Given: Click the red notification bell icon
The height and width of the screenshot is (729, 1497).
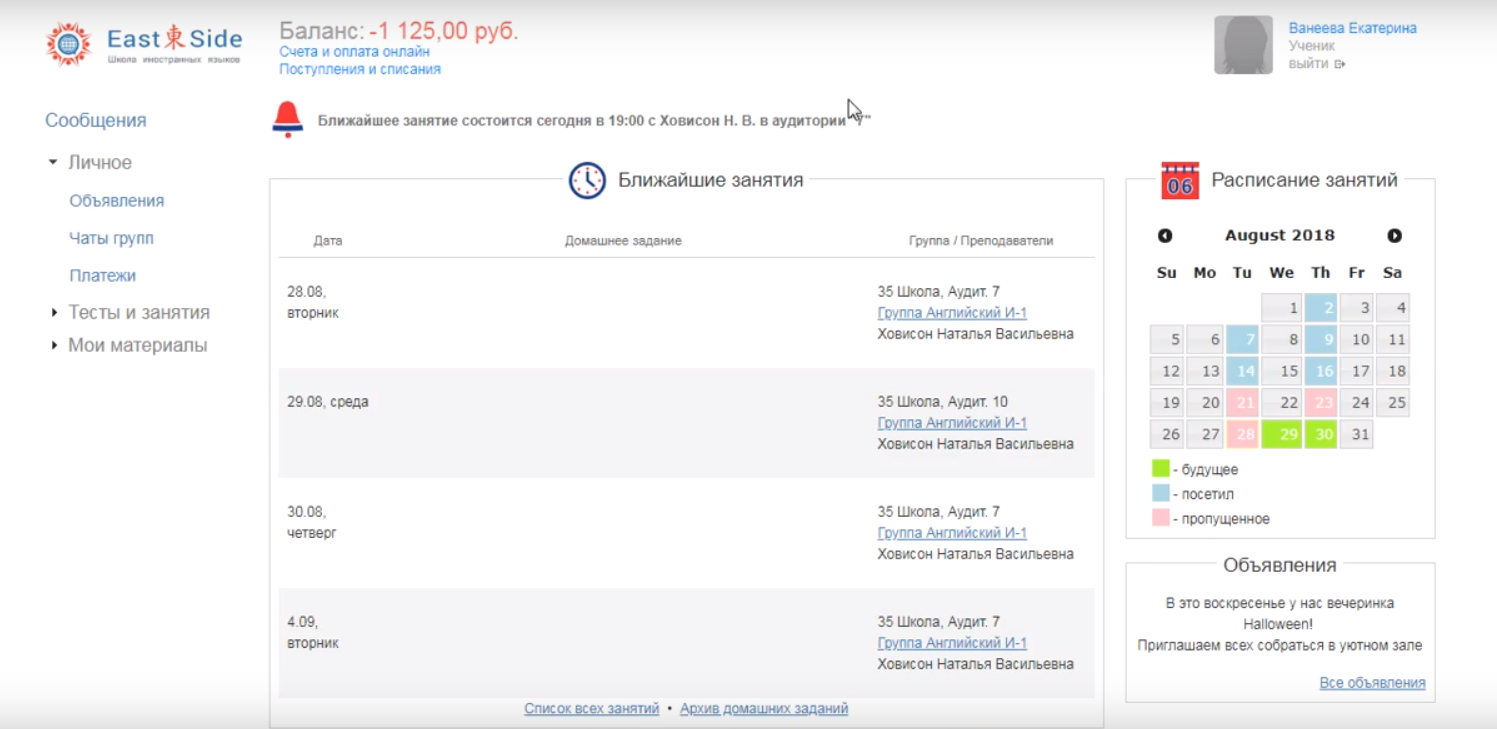Looking at the screenshot, I should [x=288, y=119].
